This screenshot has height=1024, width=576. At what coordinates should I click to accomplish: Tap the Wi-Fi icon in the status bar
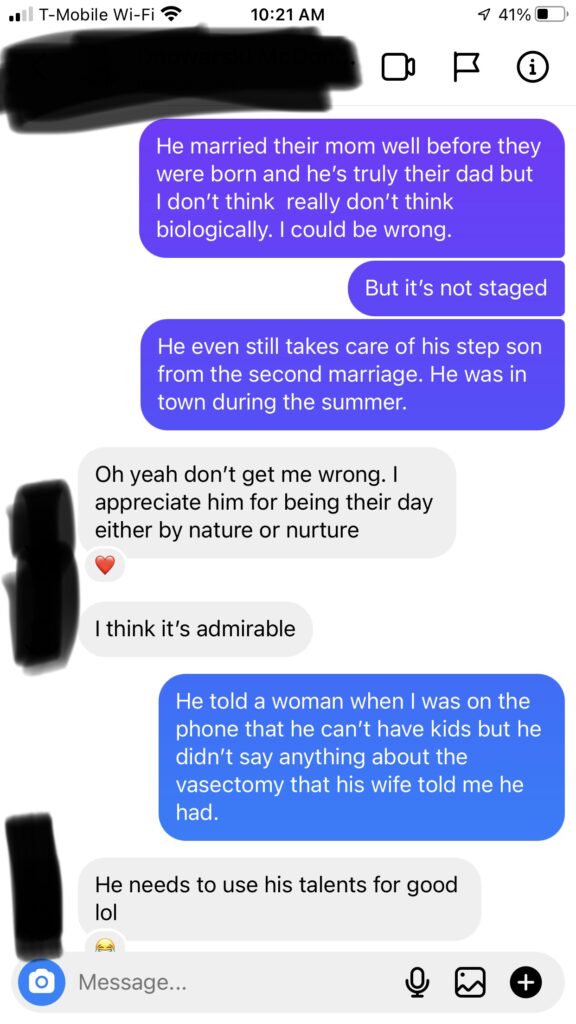[x=172, y=14]
